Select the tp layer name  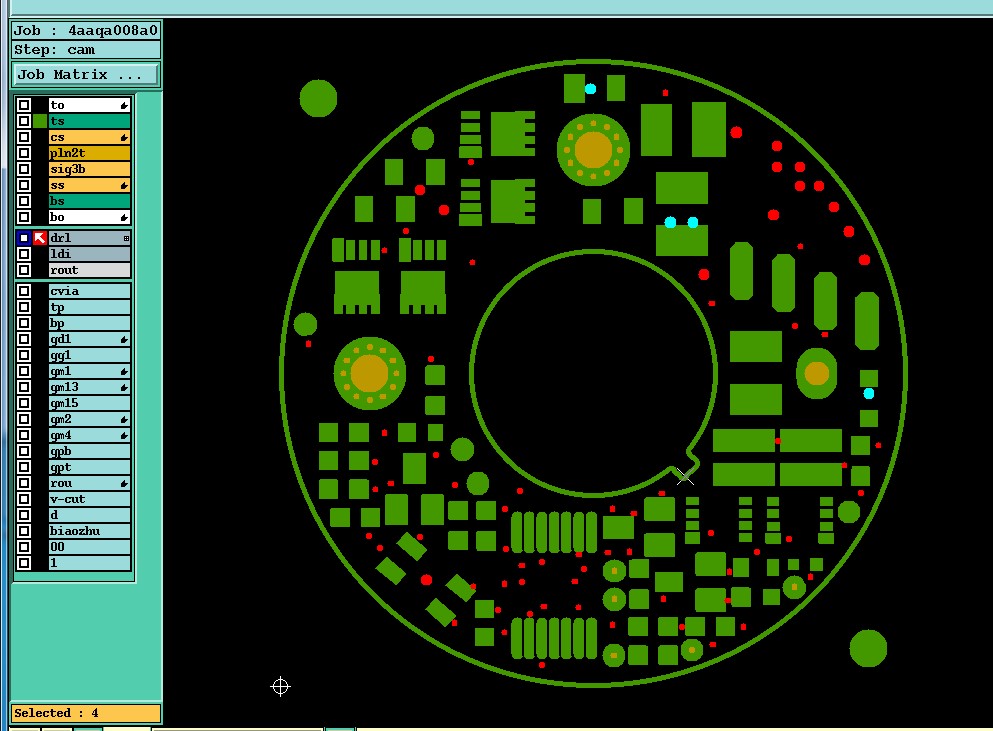(89, 307)
